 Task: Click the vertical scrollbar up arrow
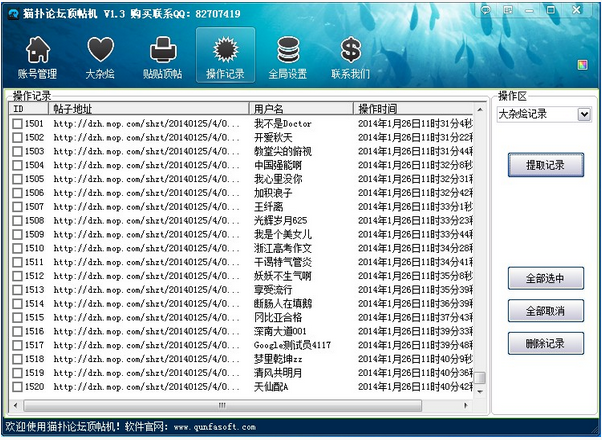(x=480, y=110)
